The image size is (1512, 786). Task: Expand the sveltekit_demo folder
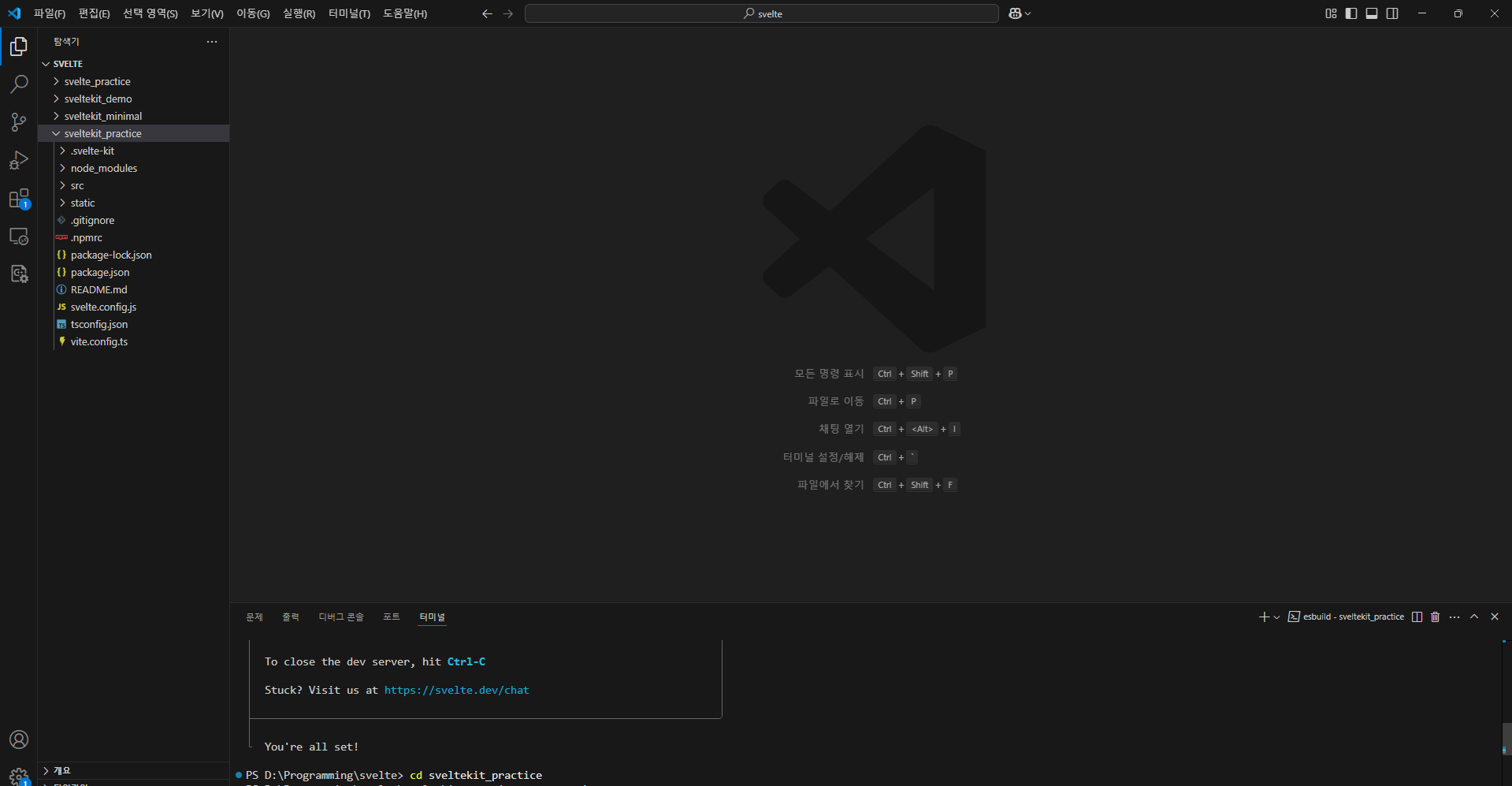(134, 99)
